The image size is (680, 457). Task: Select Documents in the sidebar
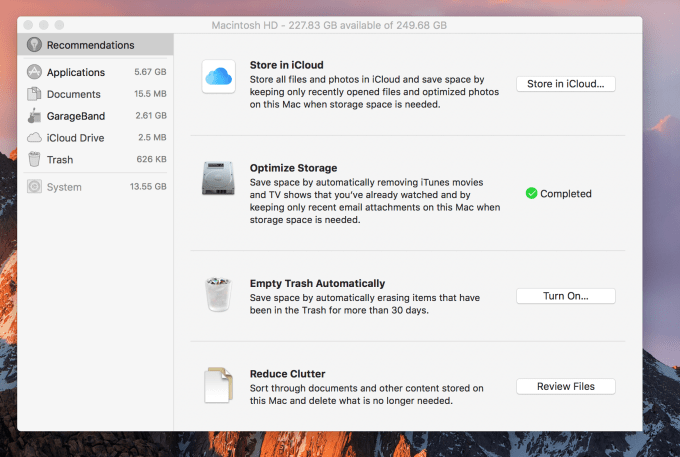pyautogui.click(x=73, y=94)
